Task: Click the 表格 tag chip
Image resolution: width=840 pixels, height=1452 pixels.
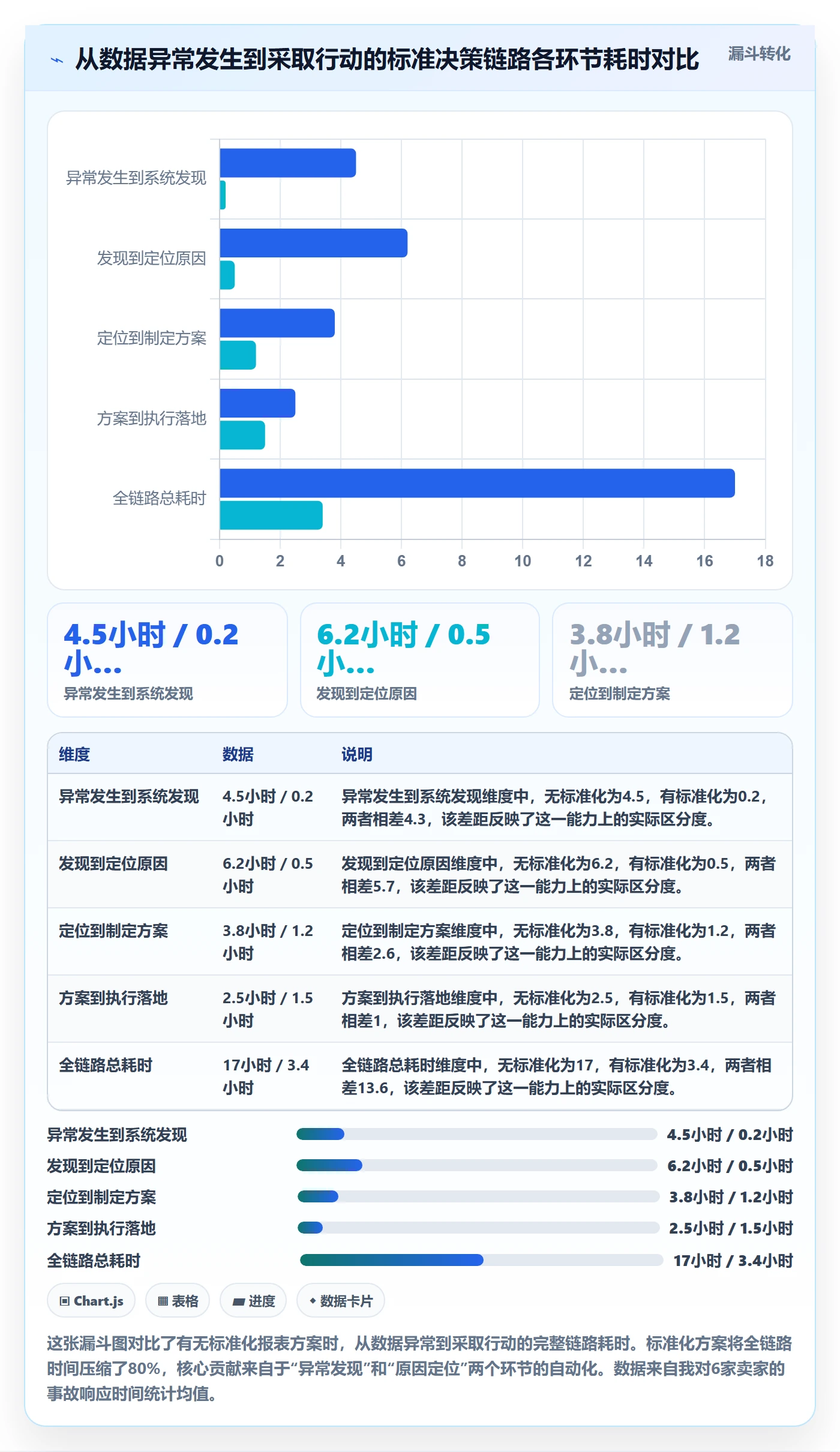Action: tap(178, 1301)
